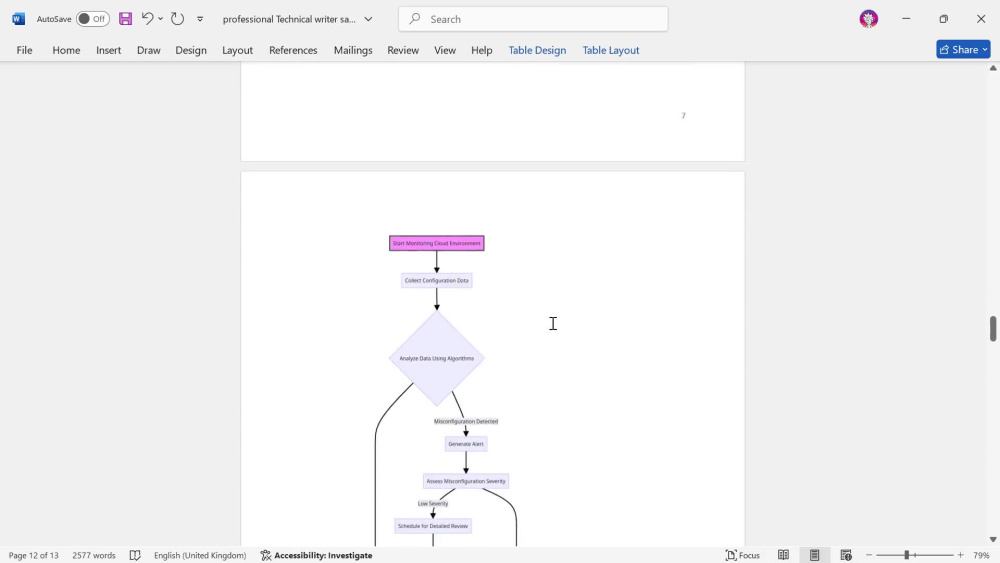Viewport: 1000px width, 563px height.
Task: Click the Search box
Action: pyautogui.click(x=533, y=19)
